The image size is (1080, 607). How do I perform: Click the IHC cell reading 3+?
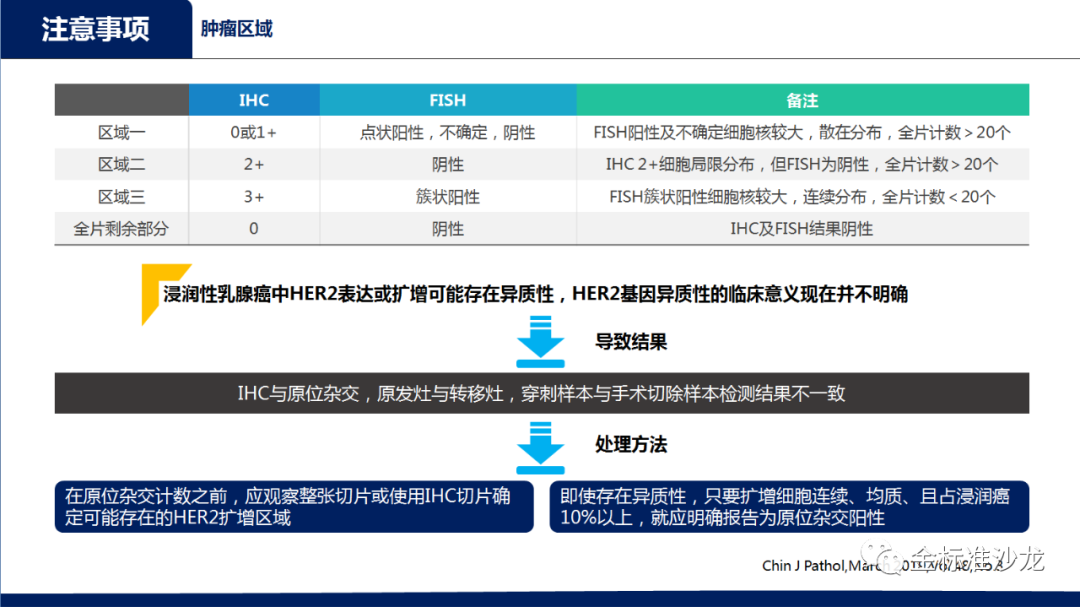(254, 197)
